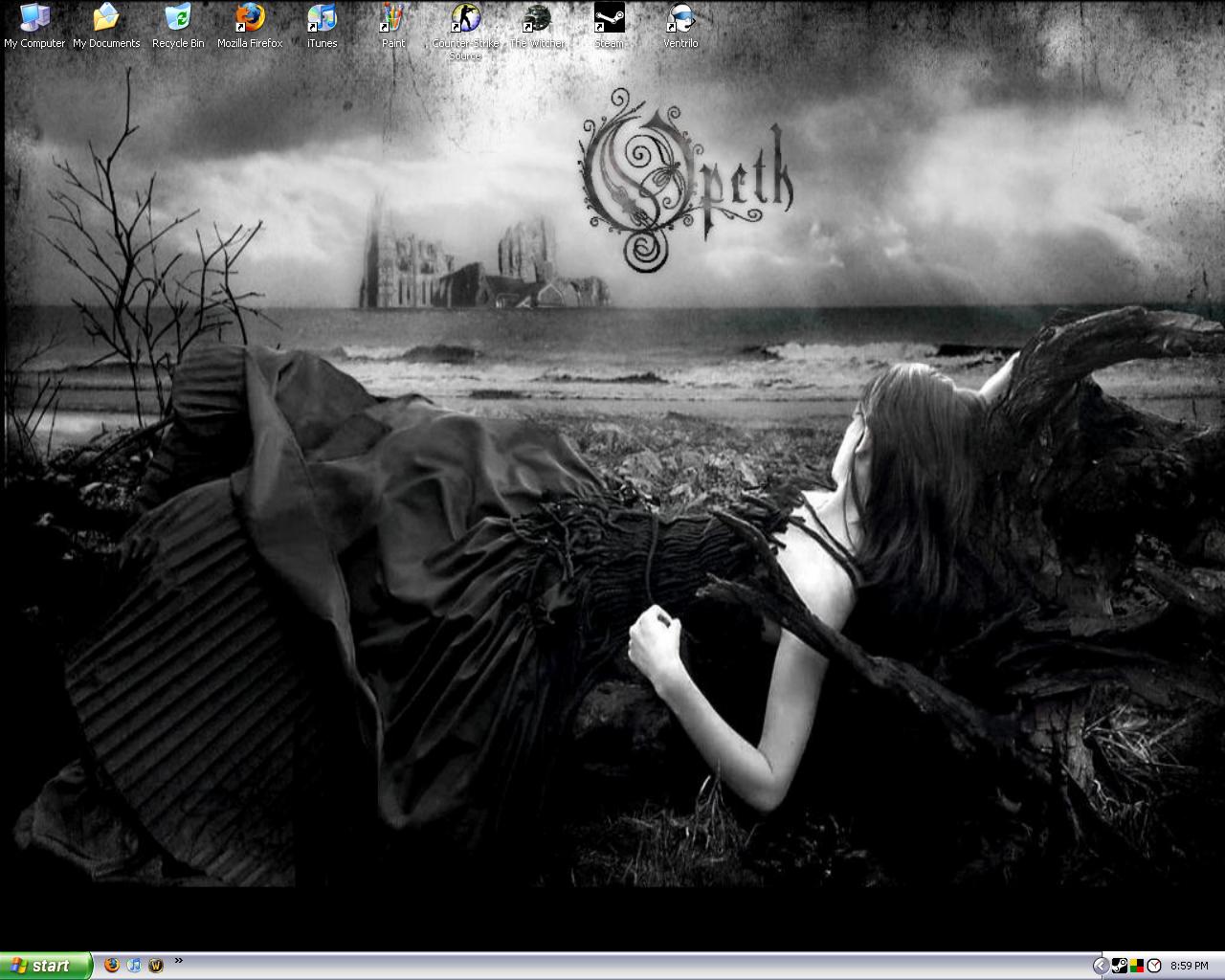Open the Windows Start menu
This screenshot has height=980, width=1225.
(46, 966)
